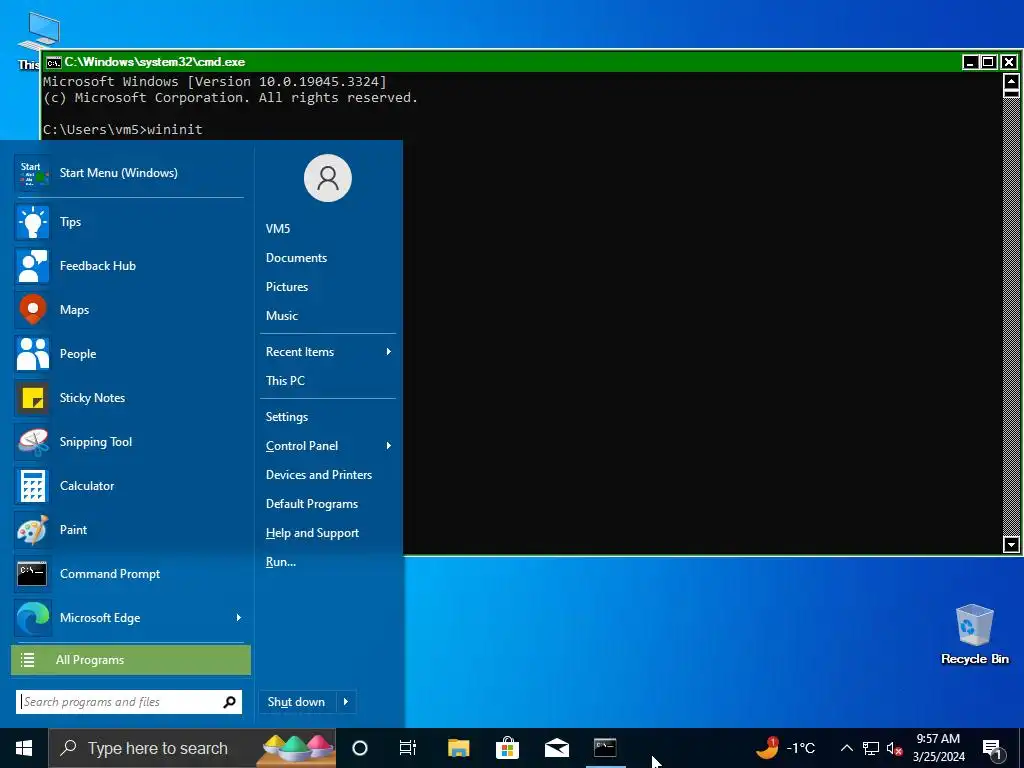Click the taskbar clock showing 9:57 AM
Viewport: 1024px width, 768px height.
[x=938, y=748]
